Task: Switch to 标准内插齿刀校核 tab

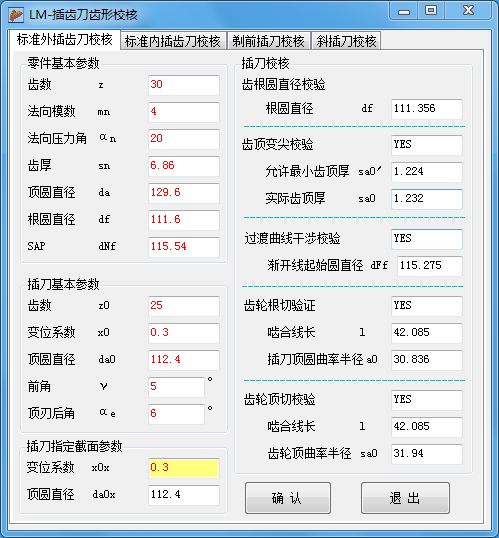Action: 173,41
